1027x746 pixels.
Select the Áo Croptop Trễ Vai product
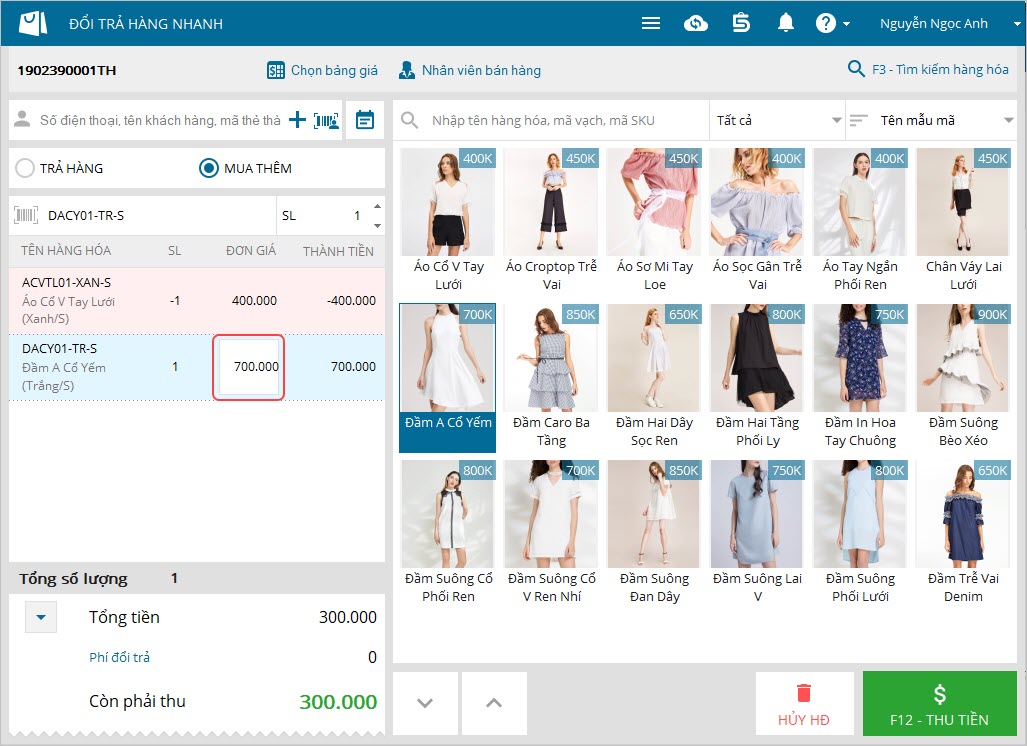551,221
